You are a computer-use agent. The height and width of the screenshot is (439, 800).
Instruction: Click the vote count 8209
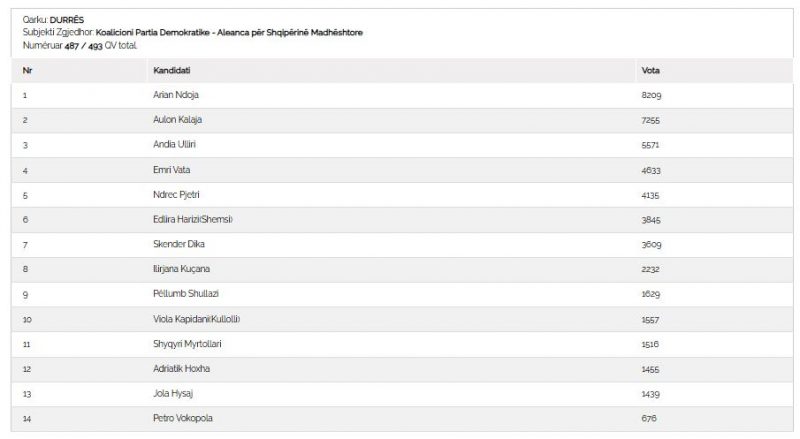652,95
